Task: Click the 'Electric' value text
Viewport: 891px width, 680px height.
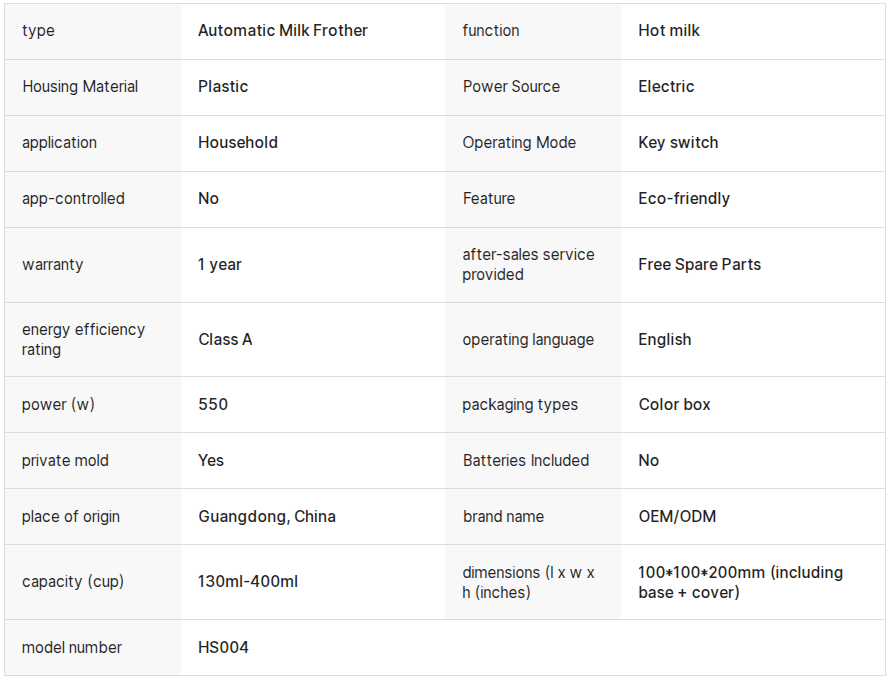Action: pyautogui.click(x=666, y=87)
